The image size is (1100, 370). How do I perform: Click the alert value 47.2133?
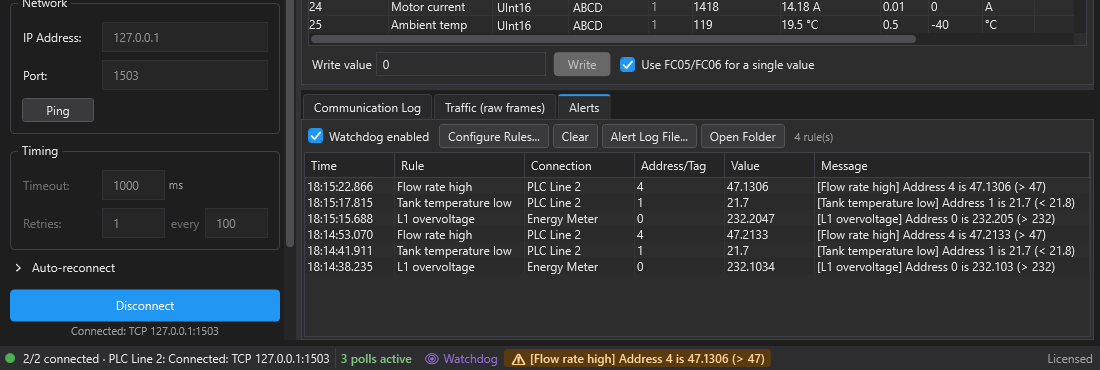[x=749, y=234]
